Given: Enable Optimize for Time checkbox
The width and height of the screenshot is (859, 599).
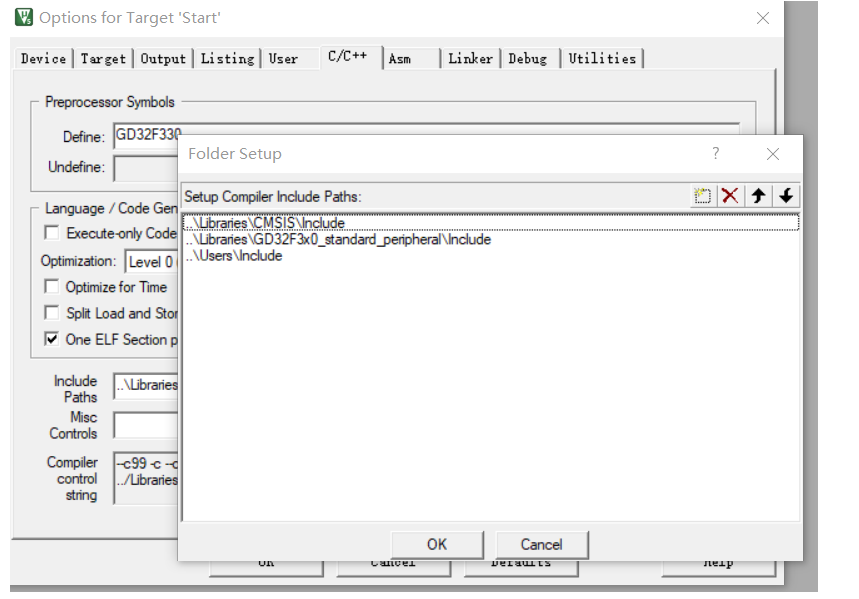Looking at the screenshot, I should pos(51,287).
